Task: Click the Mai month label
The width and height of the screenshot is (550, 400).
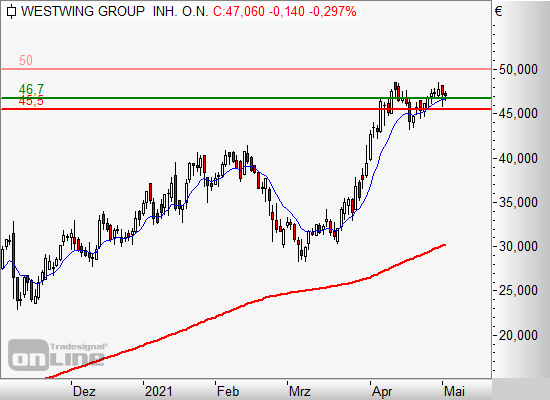Action: point(455,391)
